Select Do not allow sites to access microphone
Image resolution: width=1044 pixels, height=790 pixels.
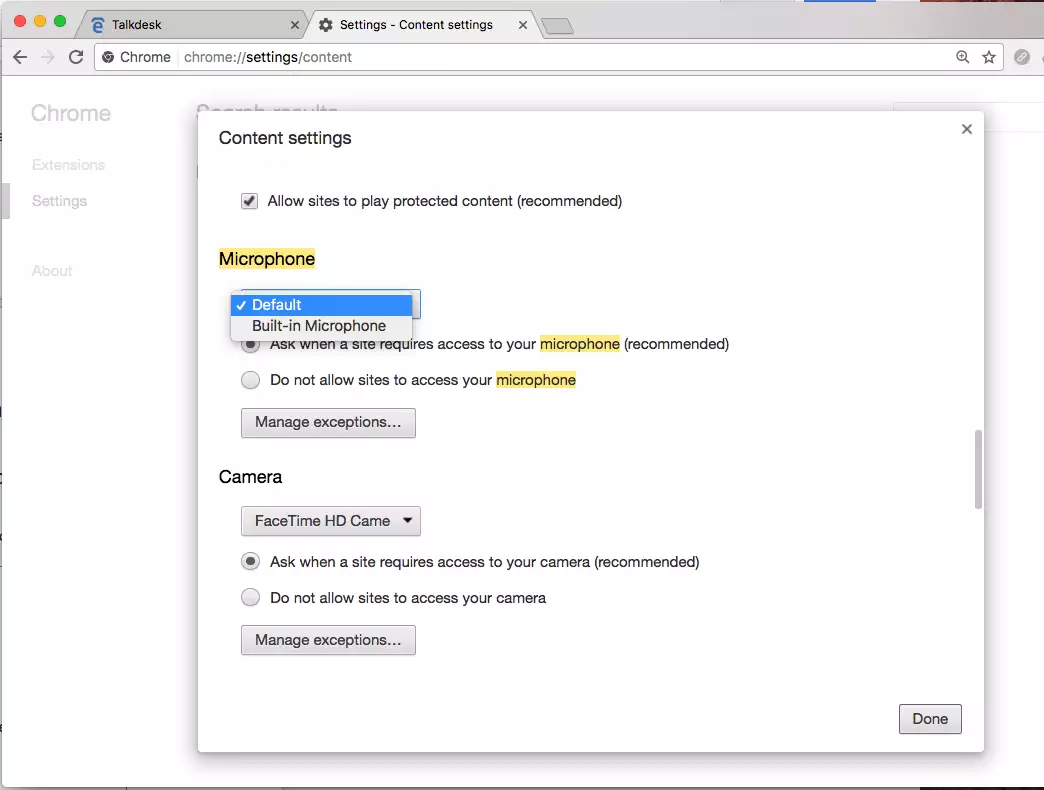[x=251, y=380]
